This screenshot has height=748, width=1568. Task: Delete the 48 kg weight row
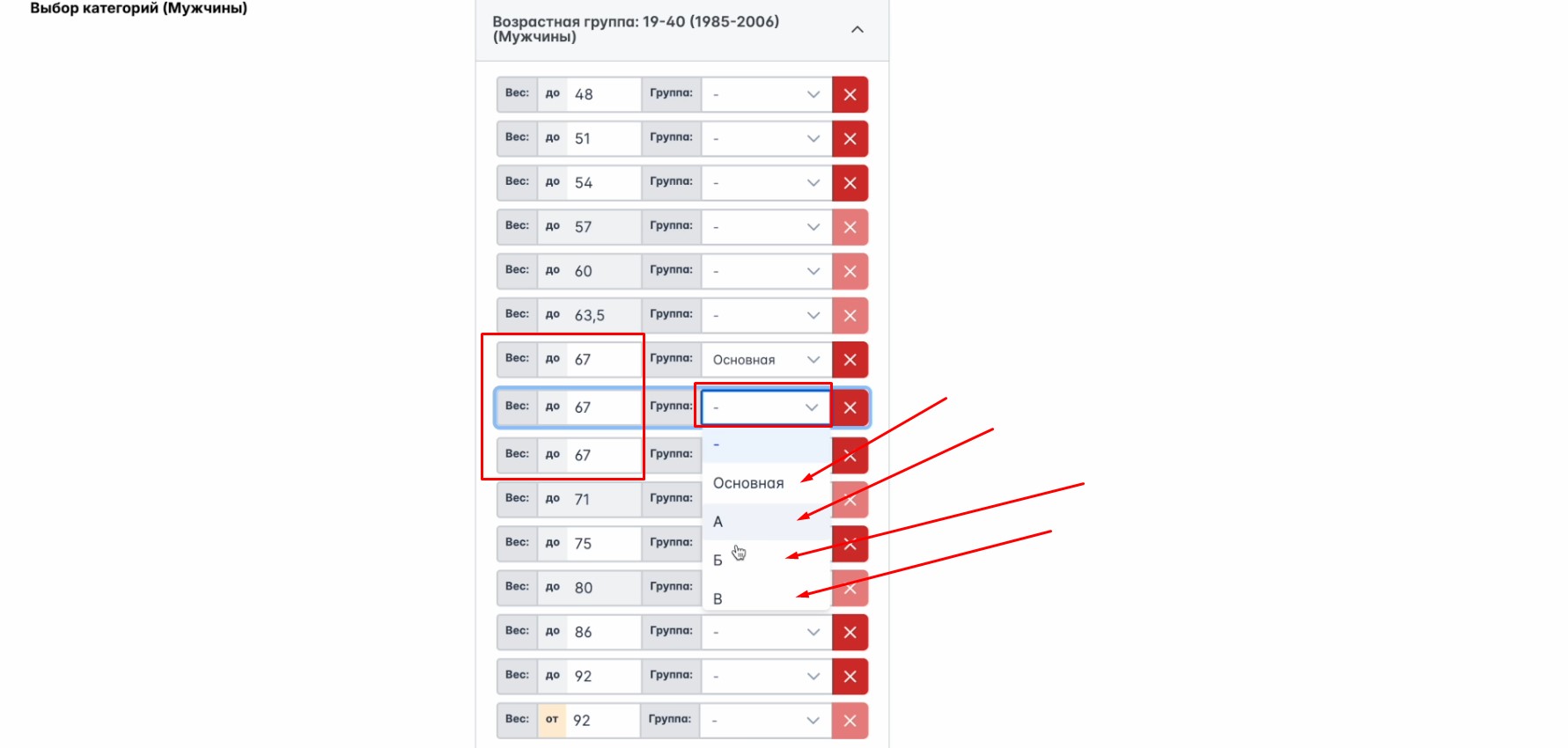click(x=850, y=95)
